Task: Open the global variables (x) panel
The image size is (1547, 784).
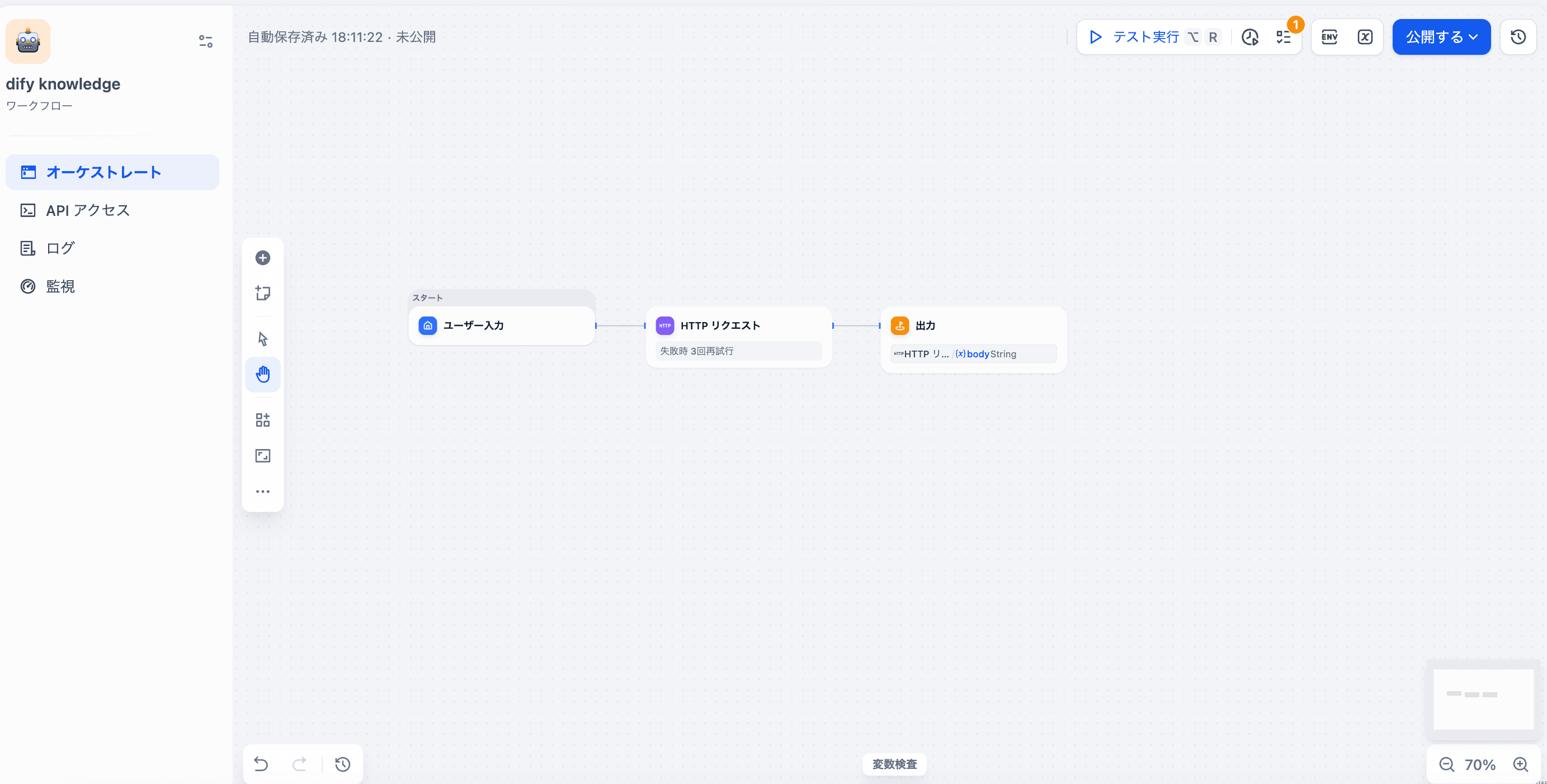Action: (x=1365, y=37)
